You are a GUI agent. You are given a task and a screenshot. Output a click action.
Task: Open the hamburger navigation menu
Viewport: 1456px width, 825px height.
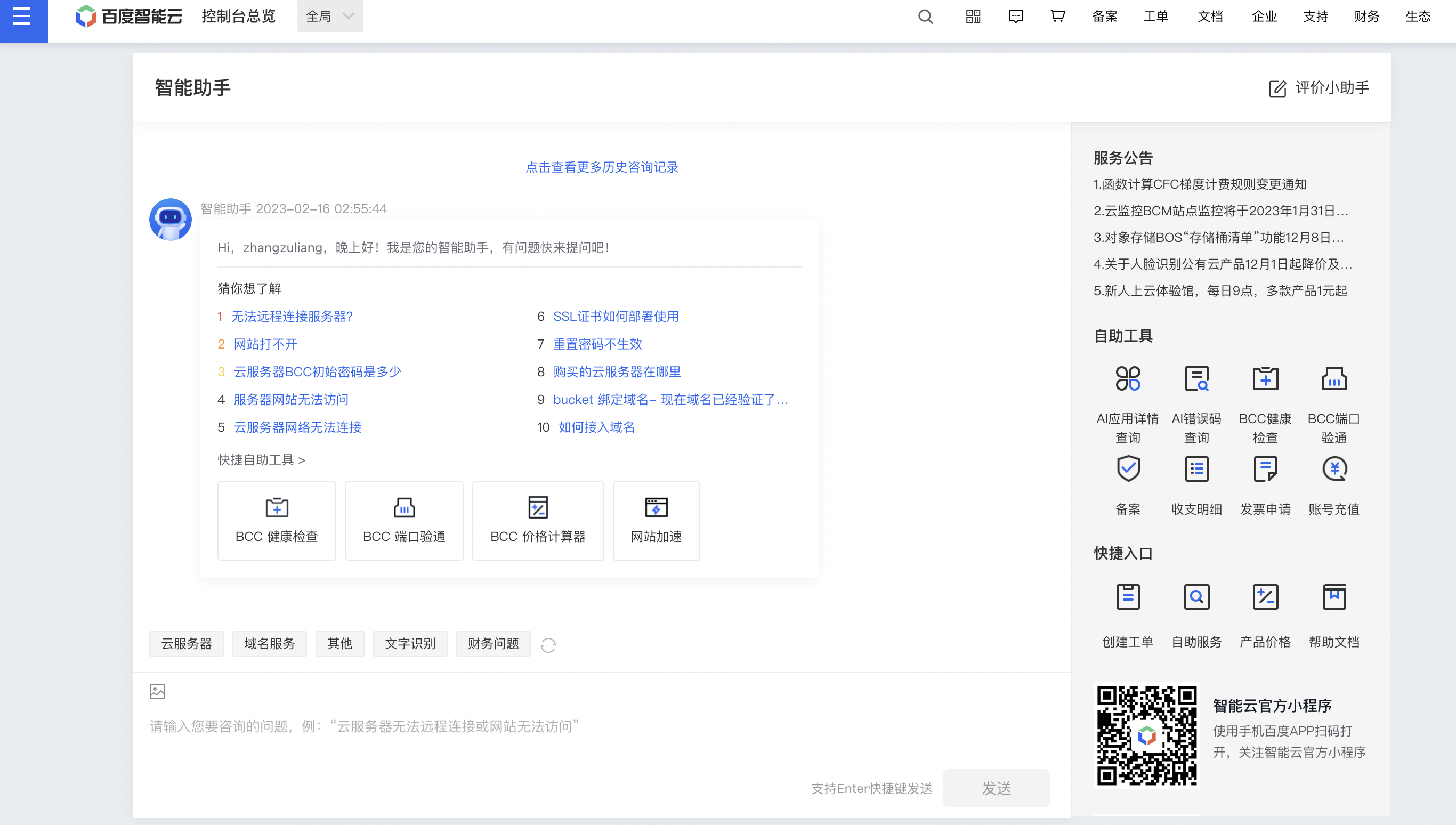pos(23,17)
